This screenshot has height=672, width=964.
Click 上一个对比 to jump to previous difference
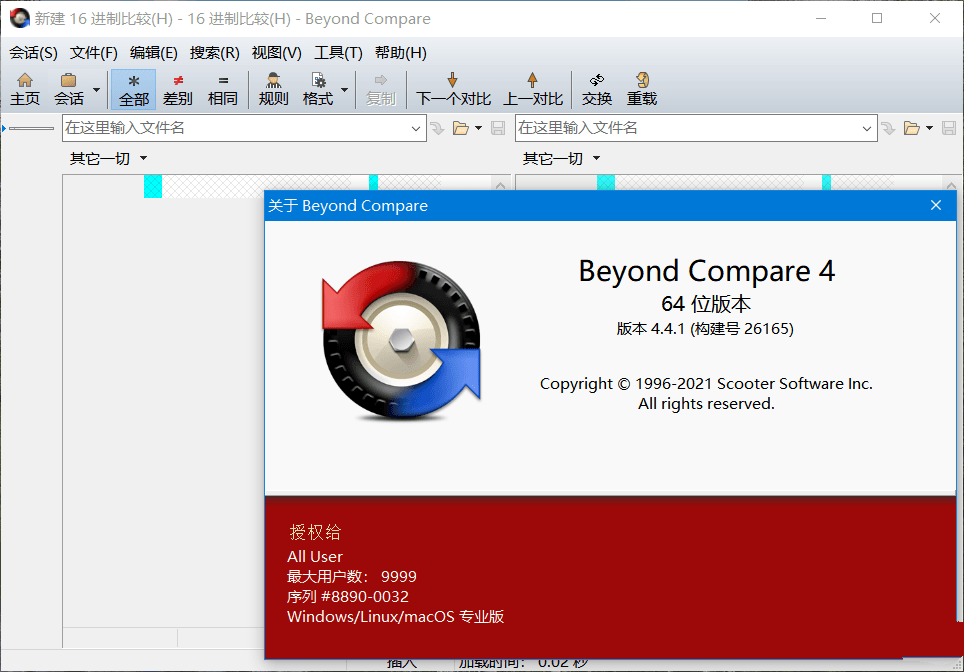pos(533,88)
